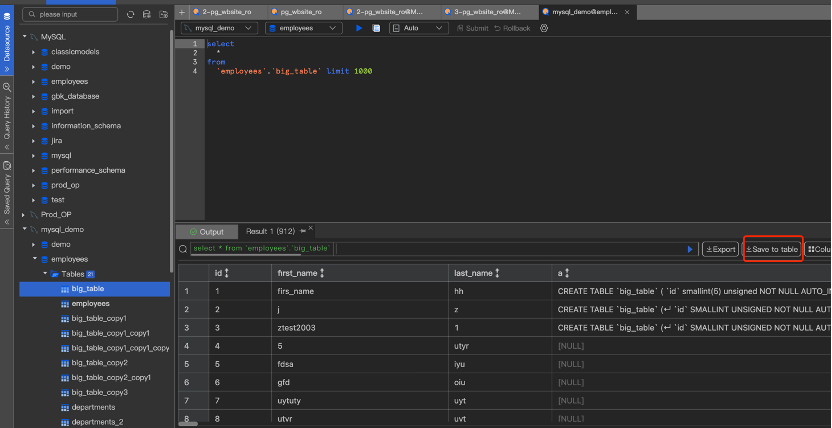Open the editor settings gear icon

tap(544, 28)
